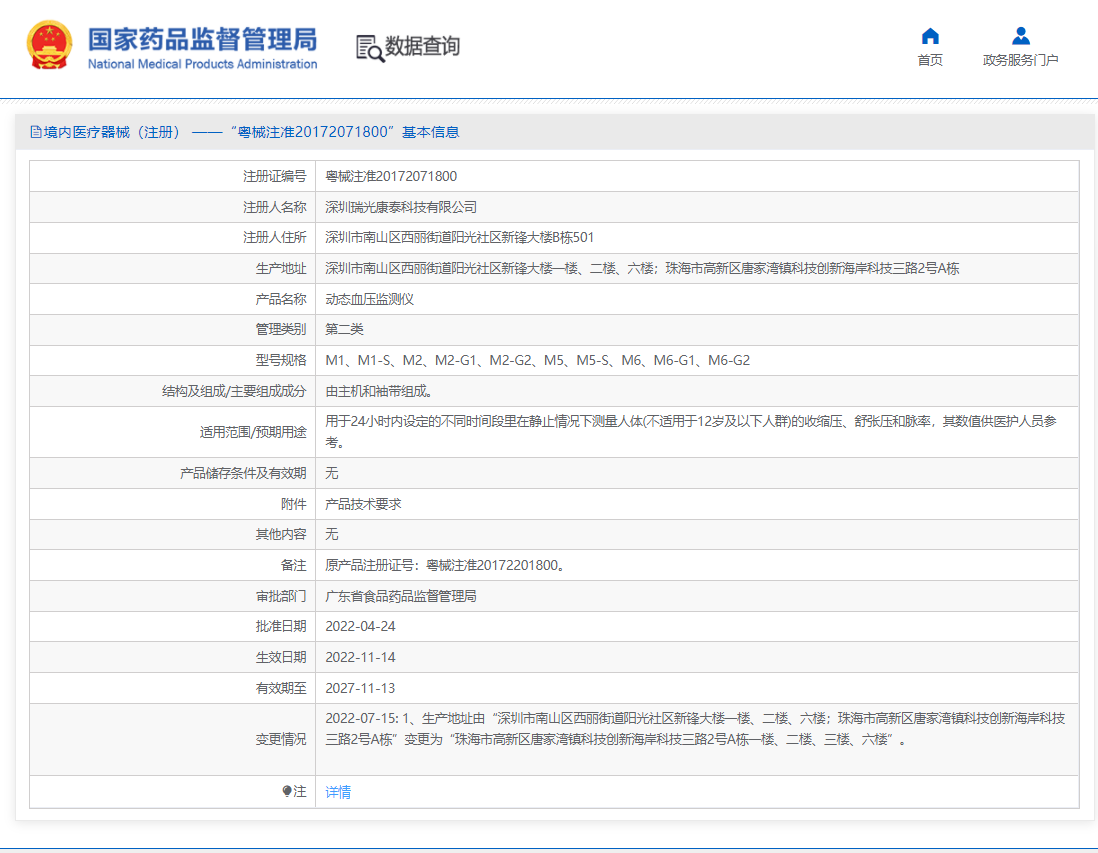Click the expiry date 2027-11-13
Viewport: 1098px width, 853px height.
(360, 688)
